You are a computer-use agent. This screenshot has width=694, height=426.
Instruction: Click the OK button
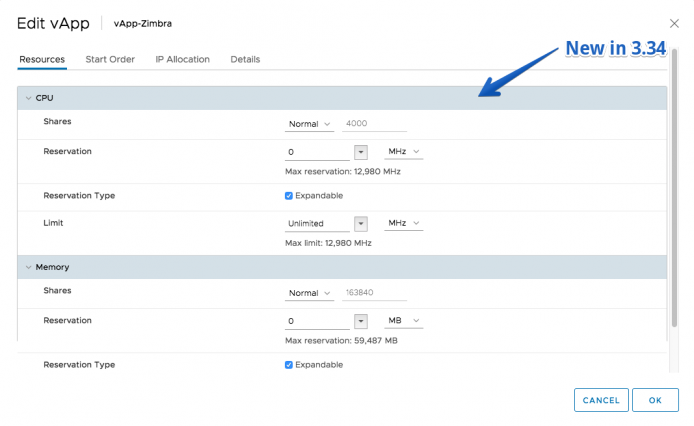pyautogui.click(x=655, y=400)
